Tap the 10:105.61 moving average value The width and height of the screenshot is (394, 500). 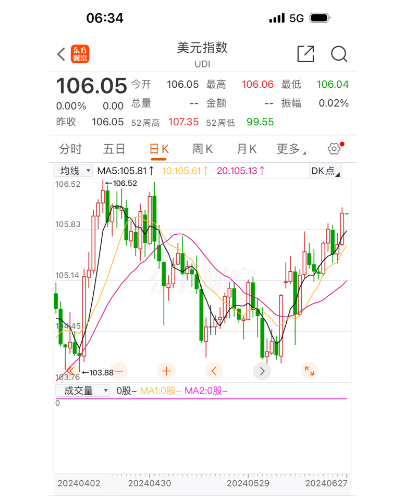click(185, 171)
